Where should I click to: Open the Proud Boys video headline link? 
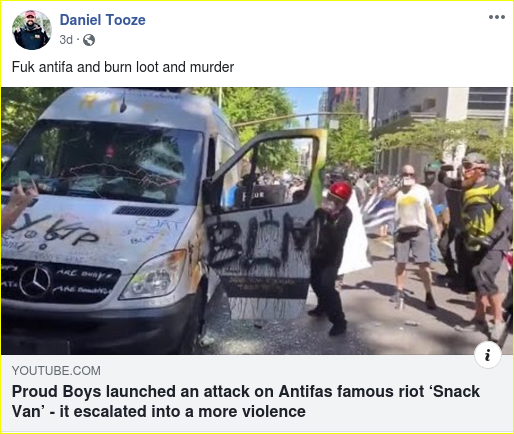pos(246,401)
